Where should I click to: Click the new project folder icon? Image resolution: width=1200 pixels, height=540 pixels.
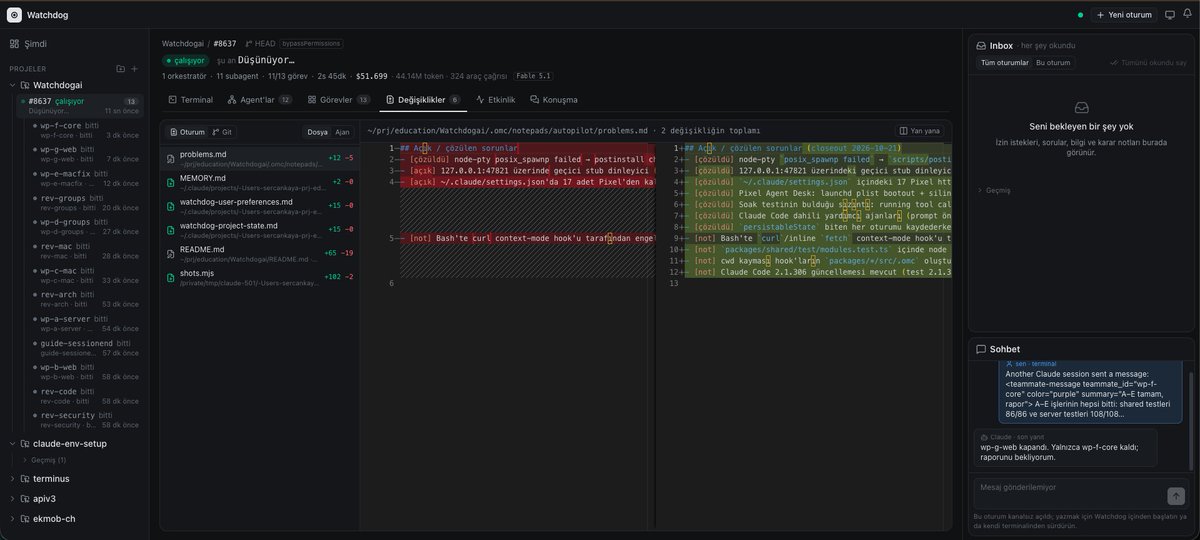[x=120, y=69]
